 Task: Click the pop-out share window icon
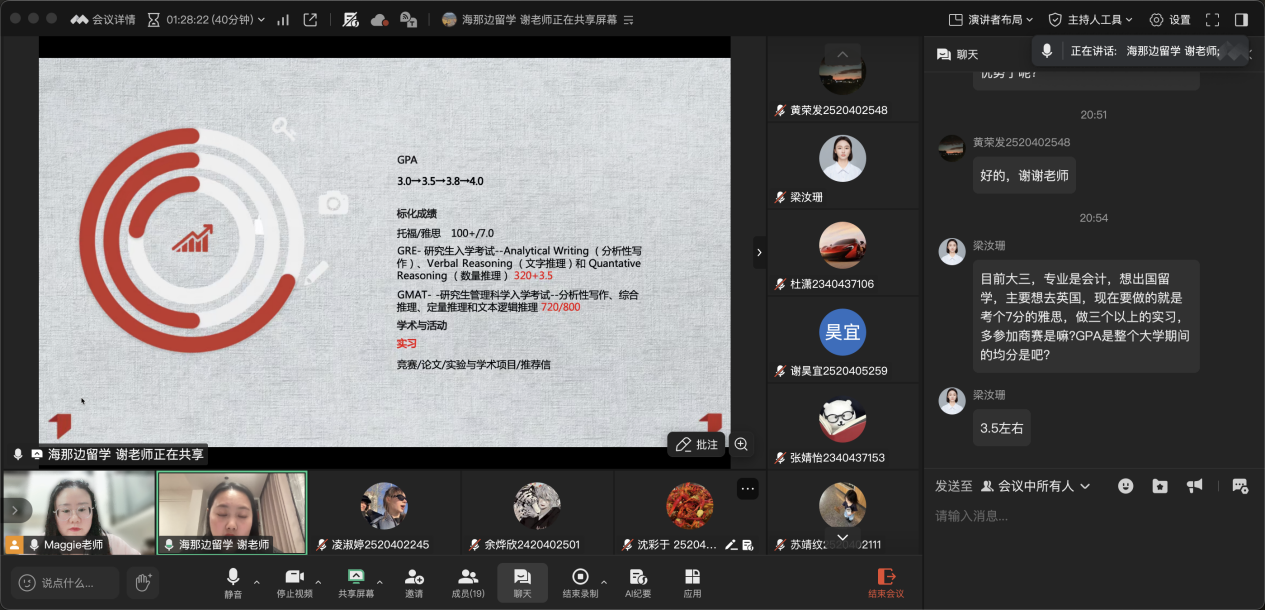(x=310, y=20)
